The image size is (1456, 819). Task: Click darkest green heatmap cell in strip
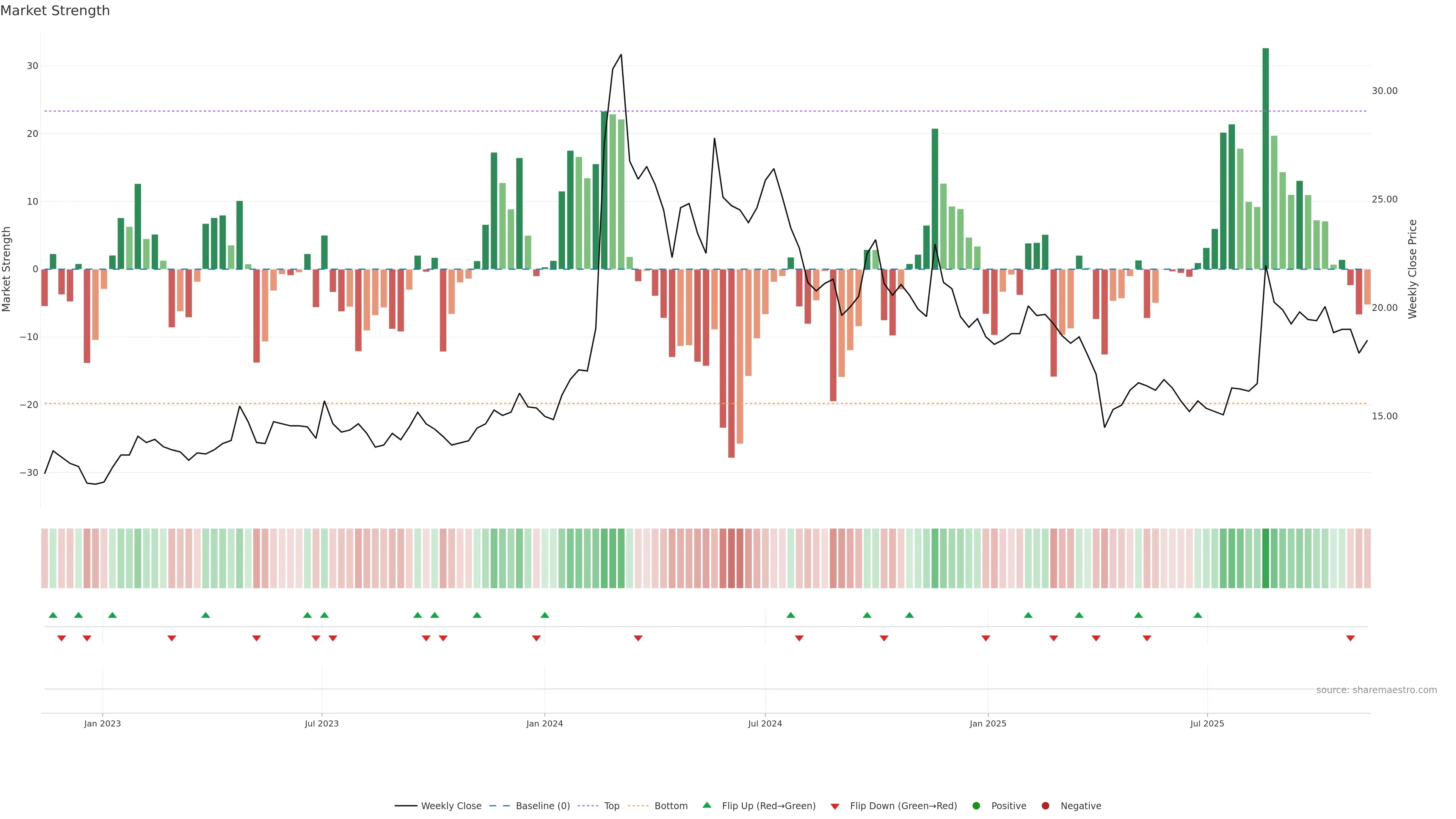1266,559
